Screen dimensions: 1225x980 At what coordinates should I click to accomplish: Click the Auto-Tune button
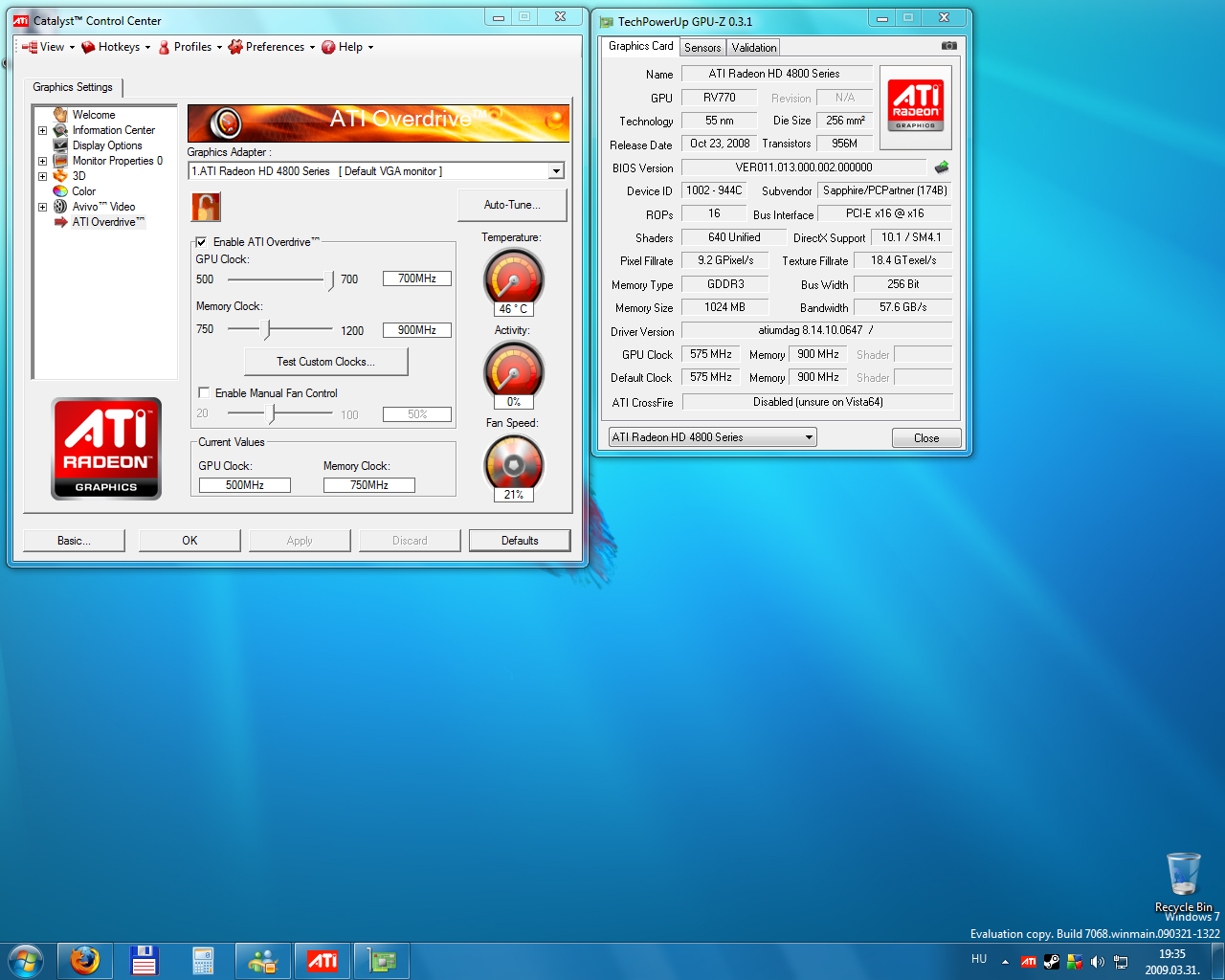click(x=512, y=205)
